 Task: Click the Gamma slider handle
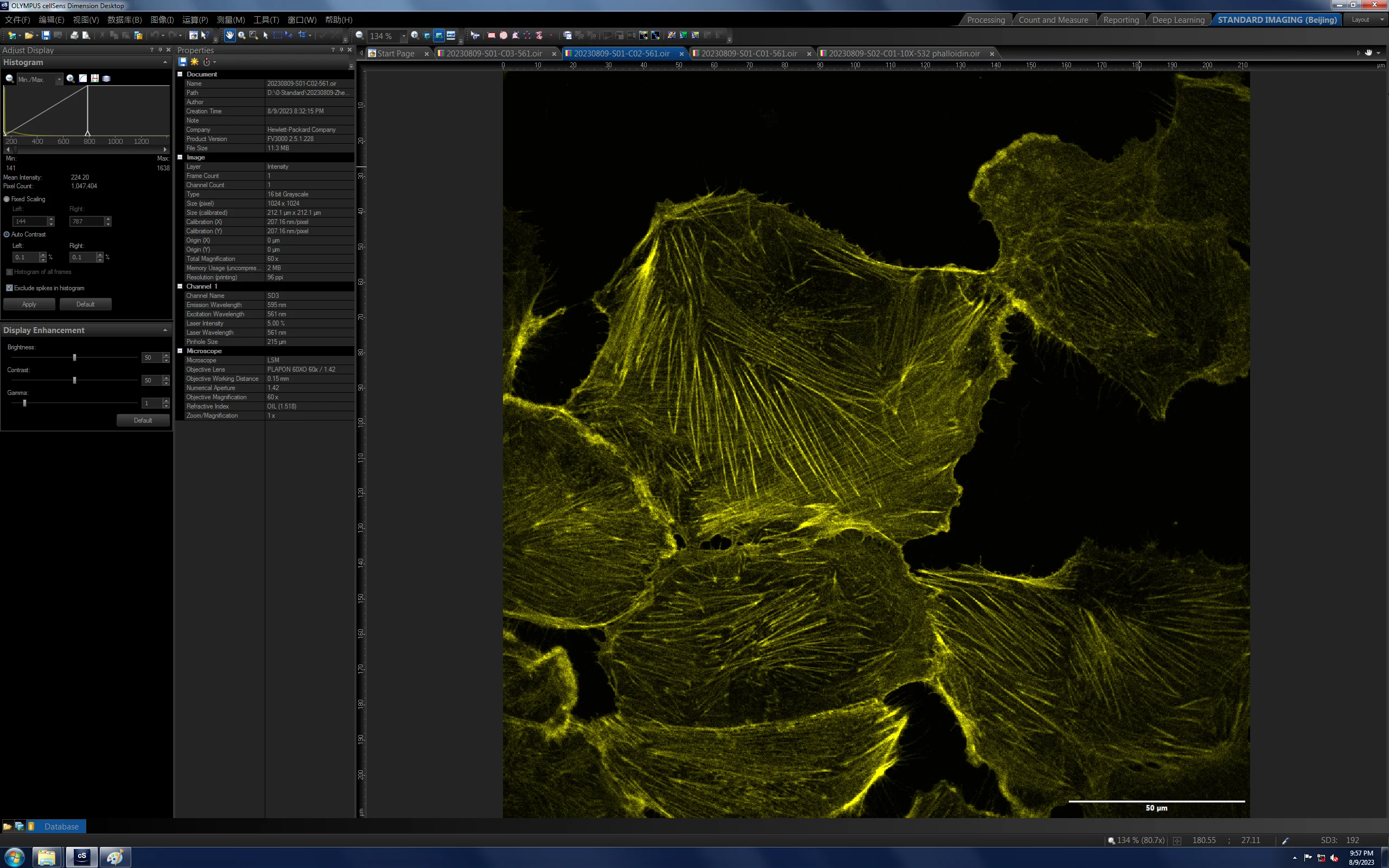[x=24, y=403]
